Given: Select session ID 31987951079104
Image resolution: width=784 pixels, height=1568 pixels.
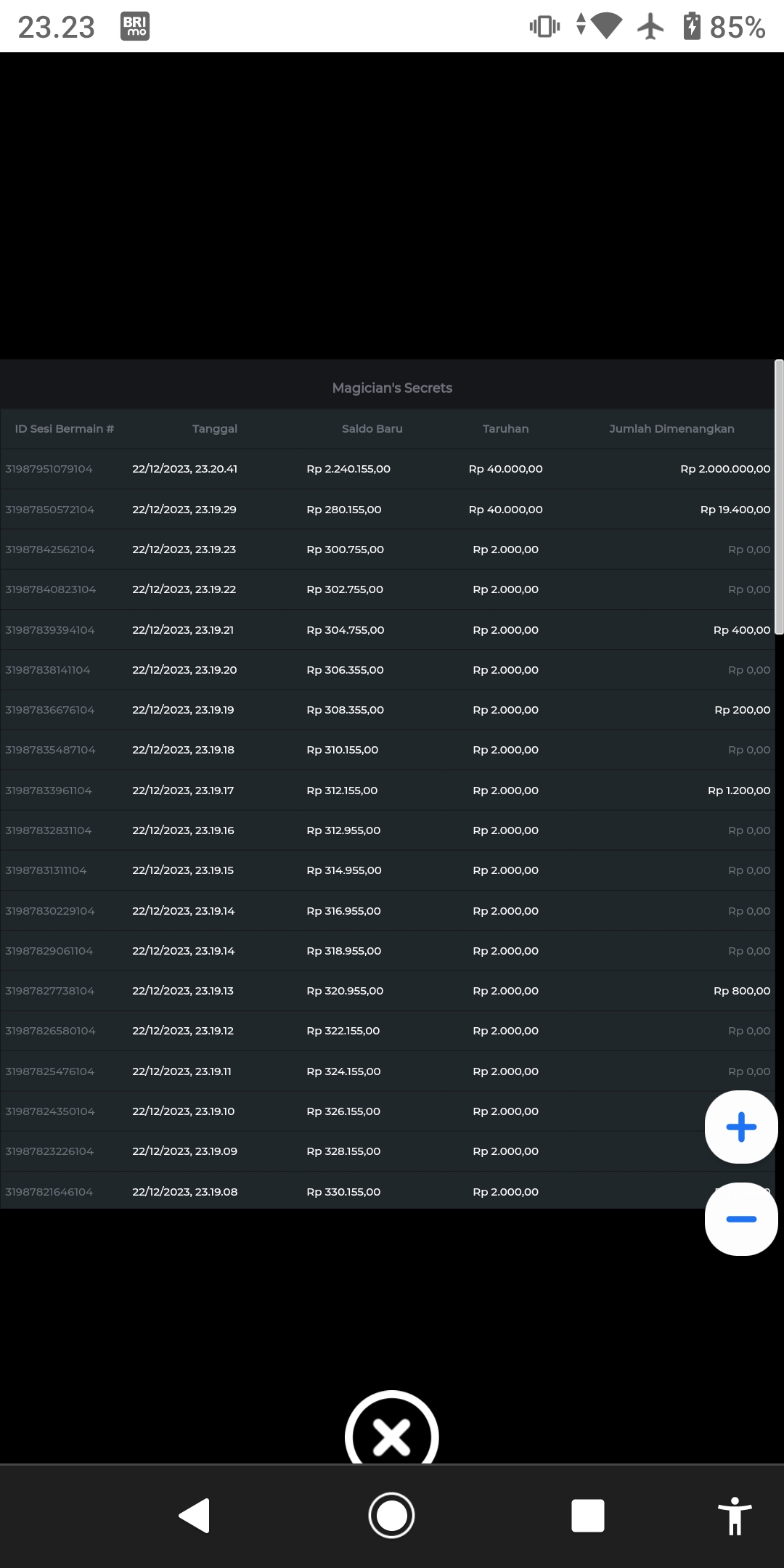Looking at the screenshot, I should click(49, 469).
